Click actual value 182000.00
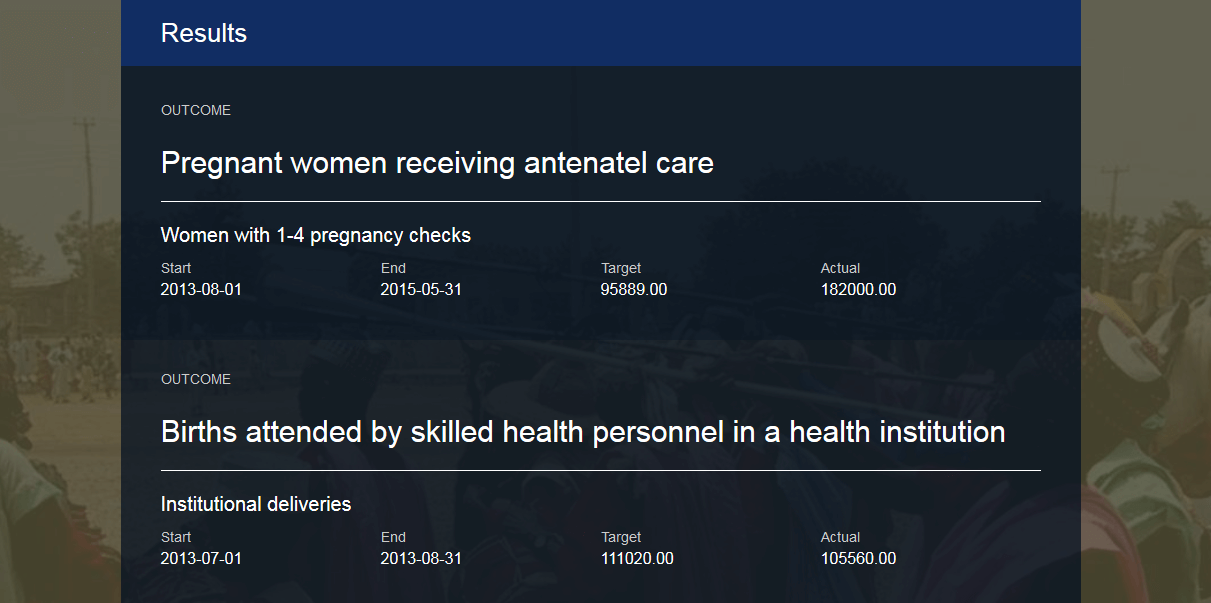Viewport: 1211px width, 603px height. click(x=858, y=290)
